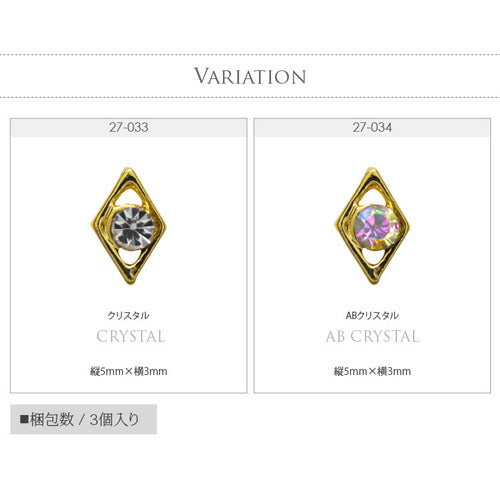Click right card size text 縦5mm×横3mm

point(372,371)
